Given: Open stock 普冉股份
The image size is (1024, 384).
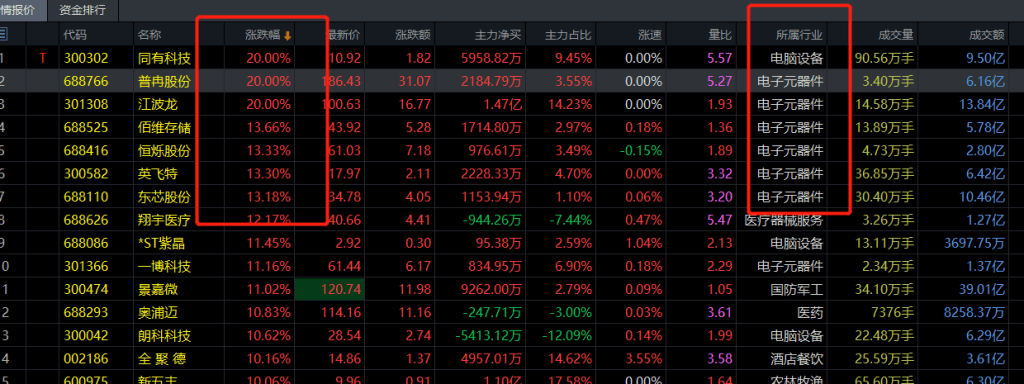Looking at the screenshot, I should point(165,82).
